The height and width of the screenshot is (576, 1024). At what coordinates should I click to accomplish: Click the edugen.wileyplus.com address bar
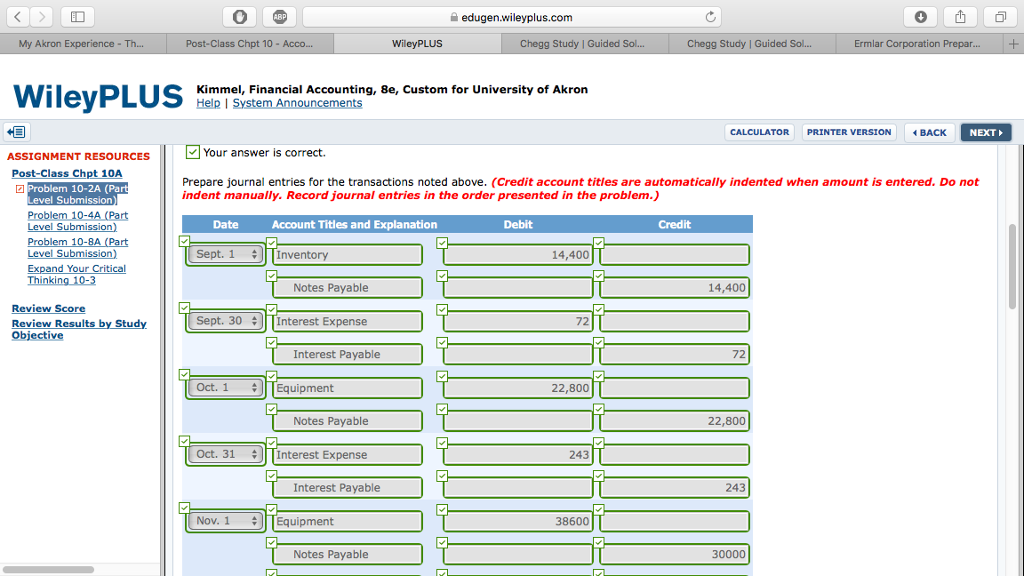[x=512, y=17]
